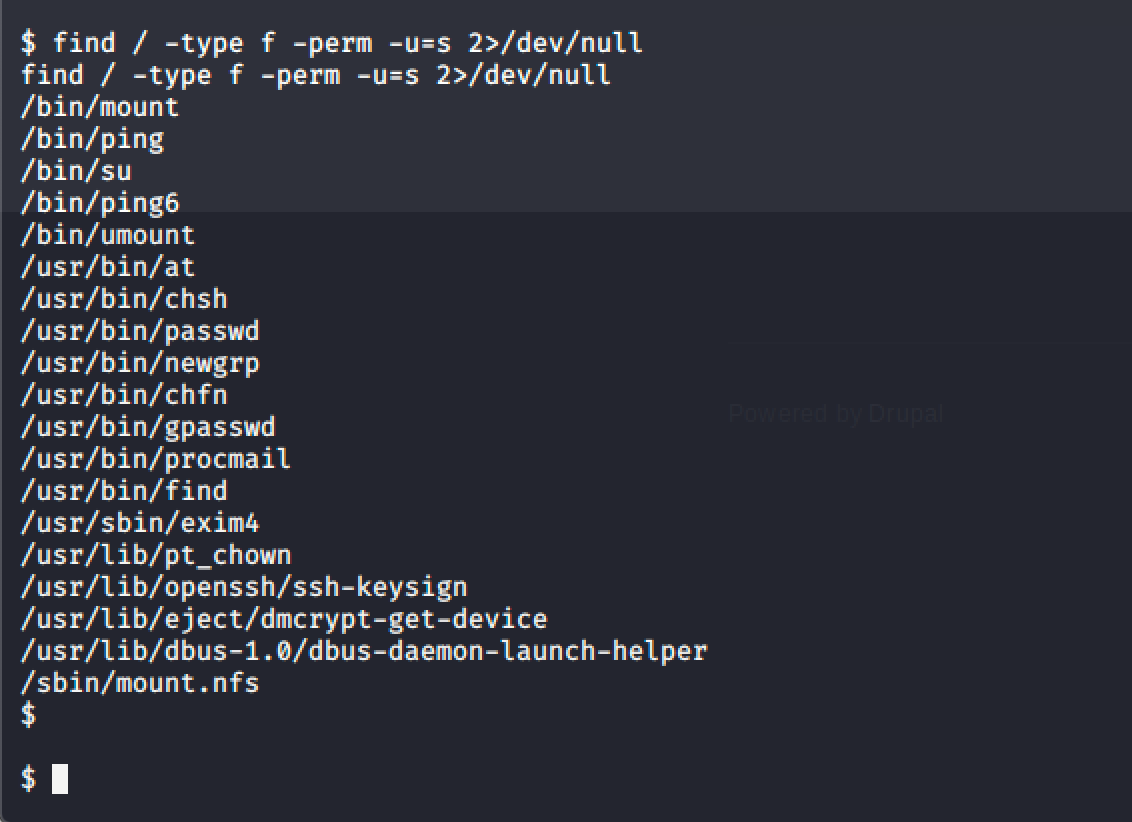Click the /bin/umount output line
Screen dimensions: 1132x822
pyautogui.click(x=108, y=235)
